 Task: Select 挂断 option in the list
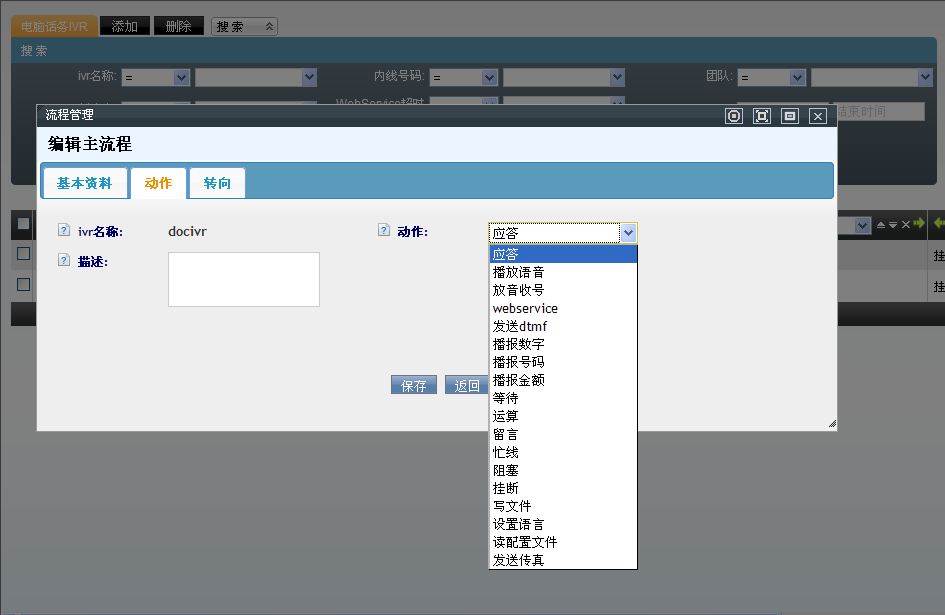pyautogui.click(x=506, y=488)
